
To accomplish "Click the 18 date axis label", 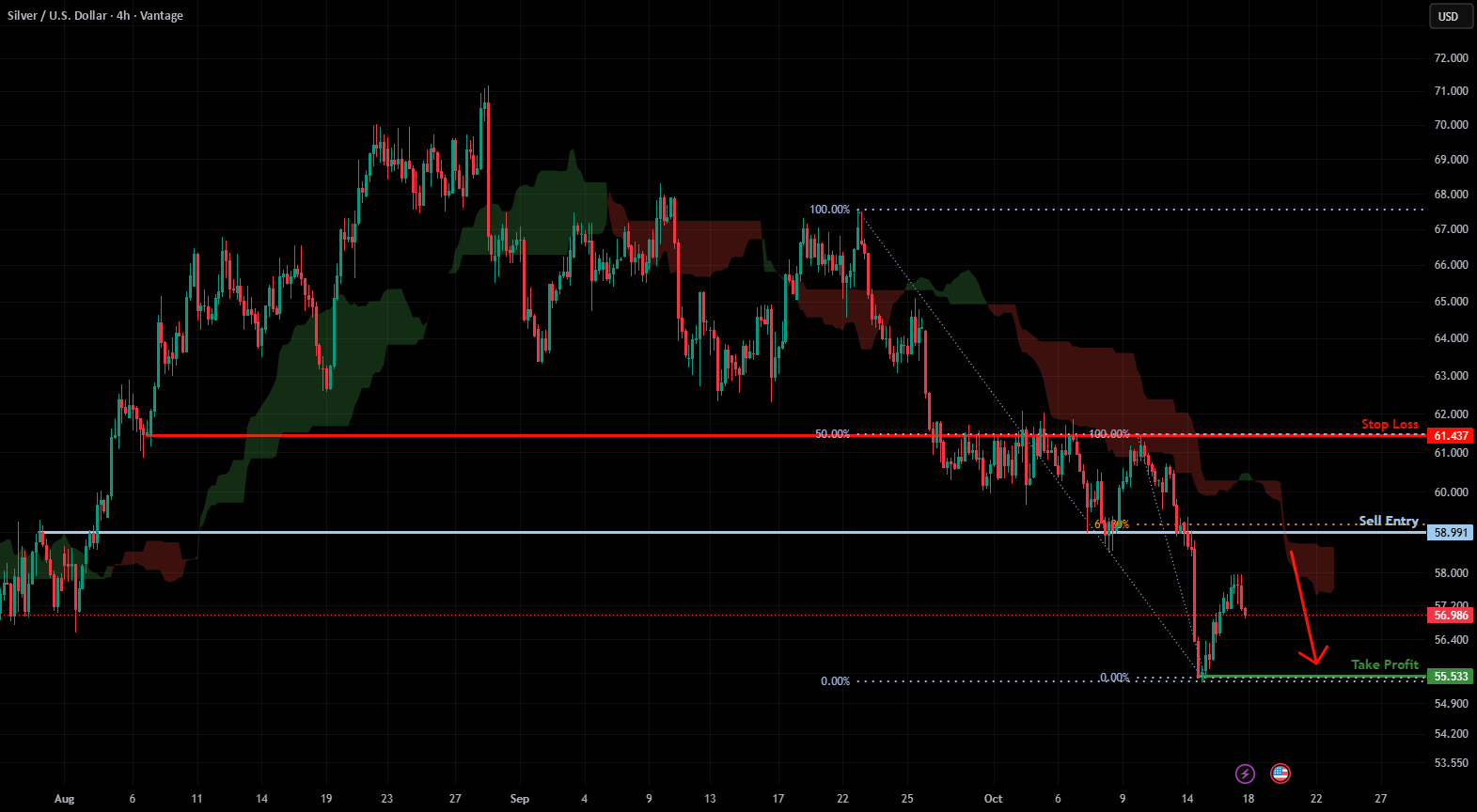I will pyautogui.click(x=1248, y=799).
